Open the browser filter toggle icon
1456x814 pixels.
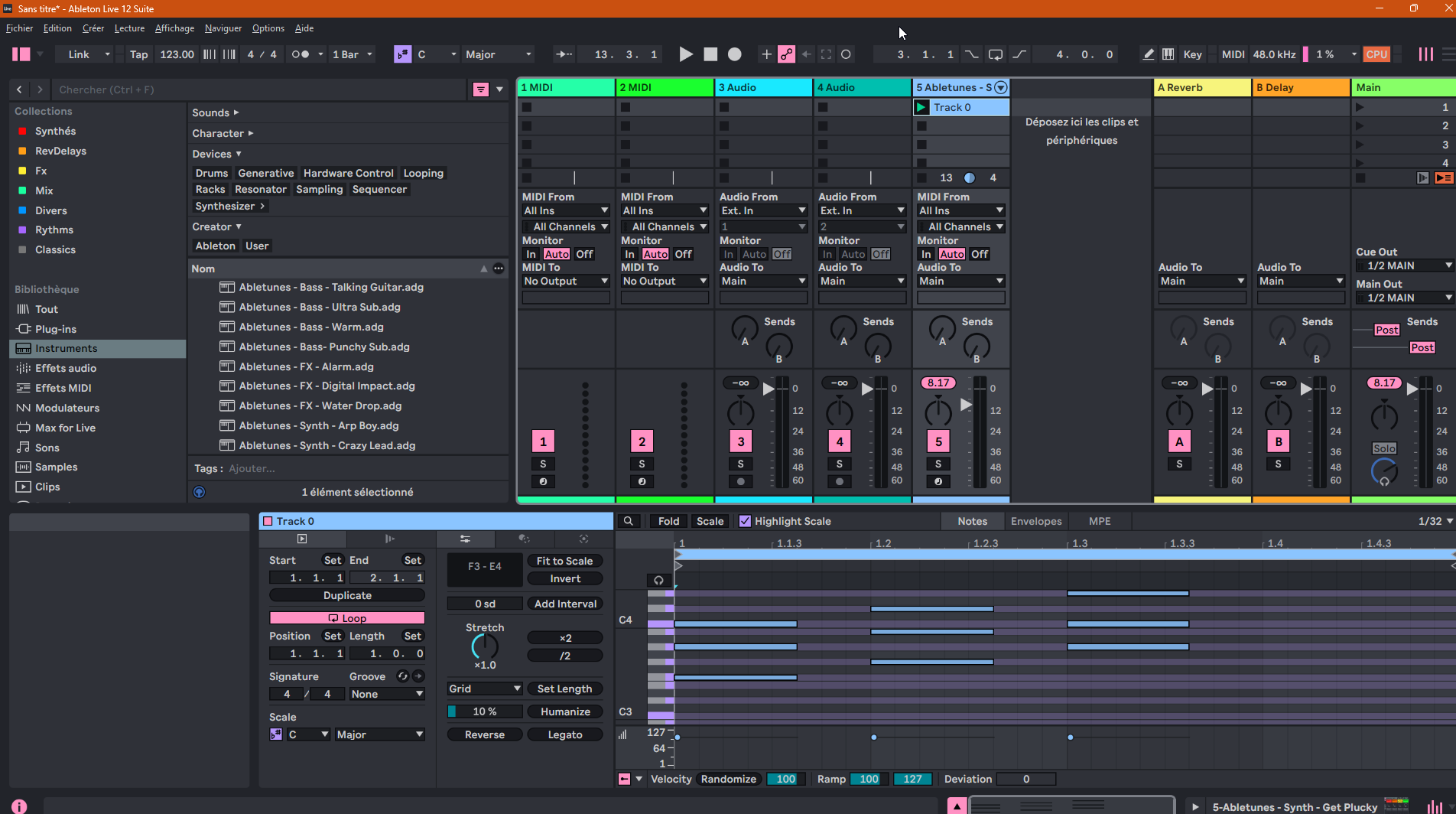click(481, 90)
